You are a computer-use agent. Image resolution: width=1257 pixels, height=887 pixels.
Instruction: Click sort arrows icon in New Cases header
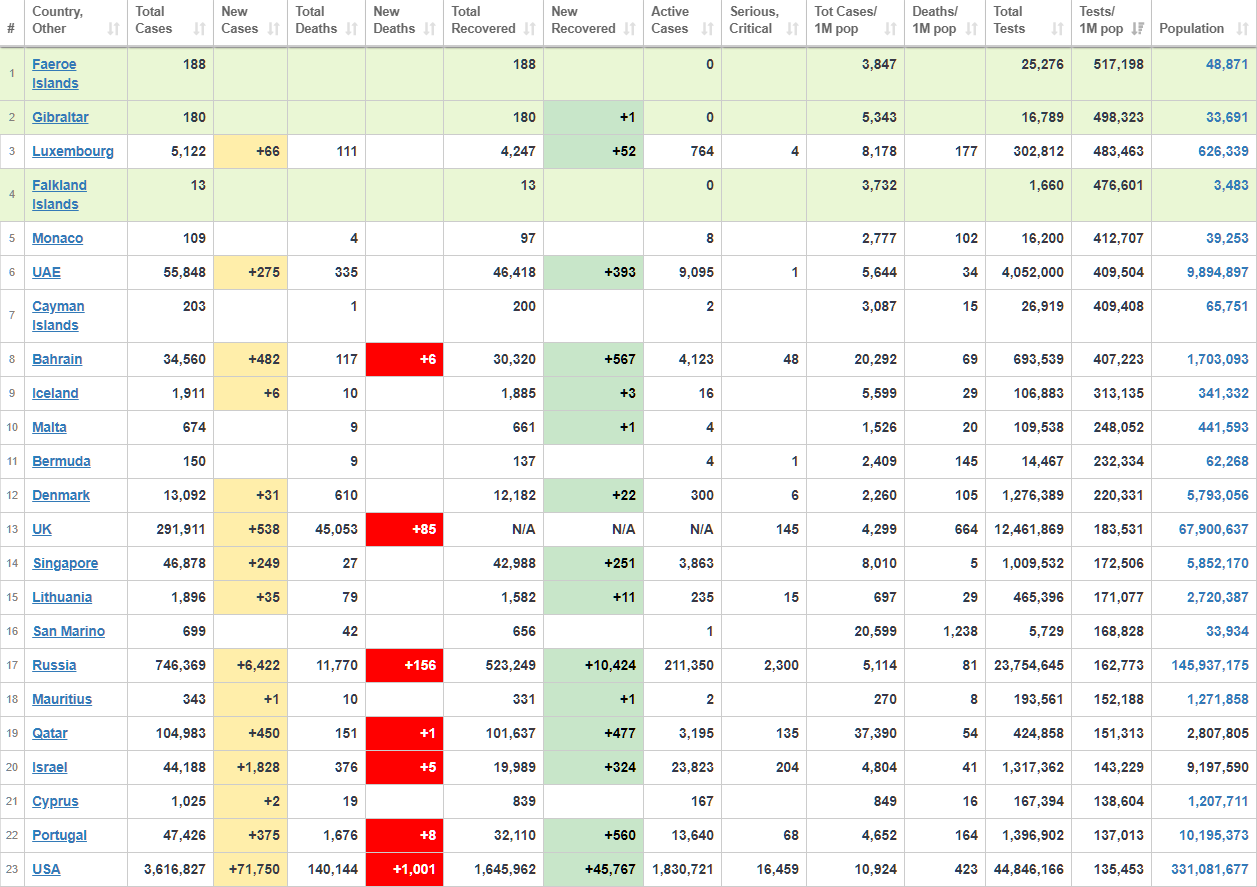point(273,29)
